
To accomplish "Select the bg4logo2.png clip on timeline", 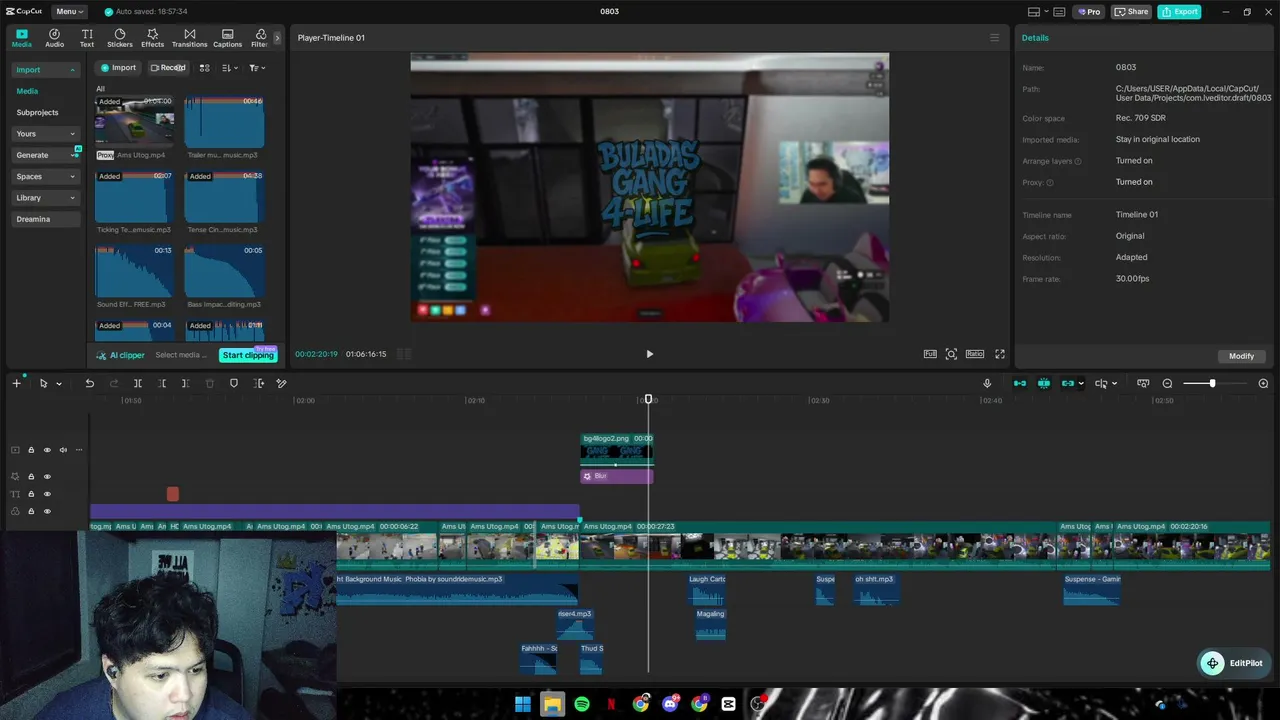I will pyautogui.click(x=617, y=450).
